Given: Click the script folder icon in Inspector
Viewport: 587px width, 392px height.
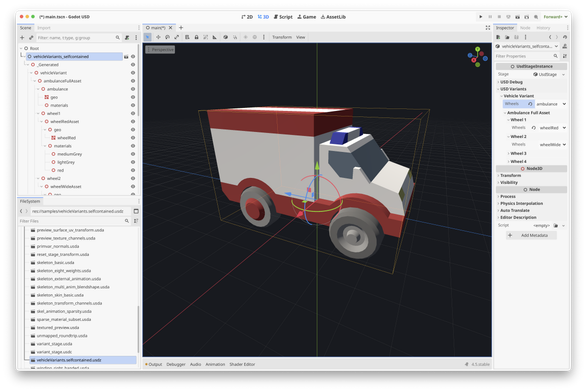Looking at the screenshot, I should tap(556, 225).
